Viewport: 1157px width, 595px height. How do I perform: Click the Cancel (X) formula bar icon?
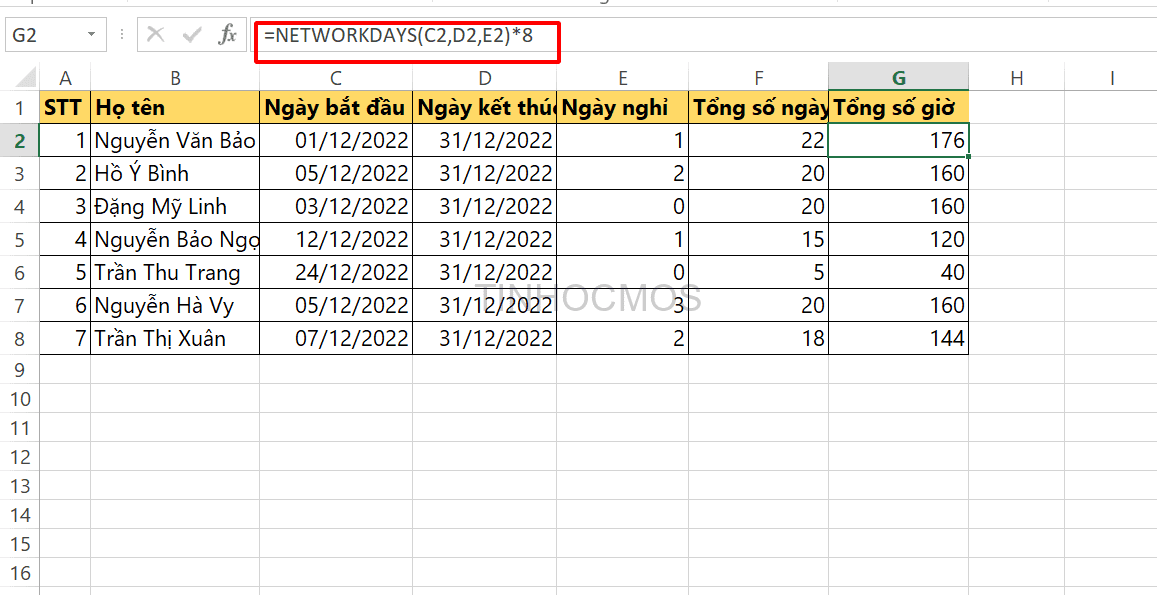point(155,34)
